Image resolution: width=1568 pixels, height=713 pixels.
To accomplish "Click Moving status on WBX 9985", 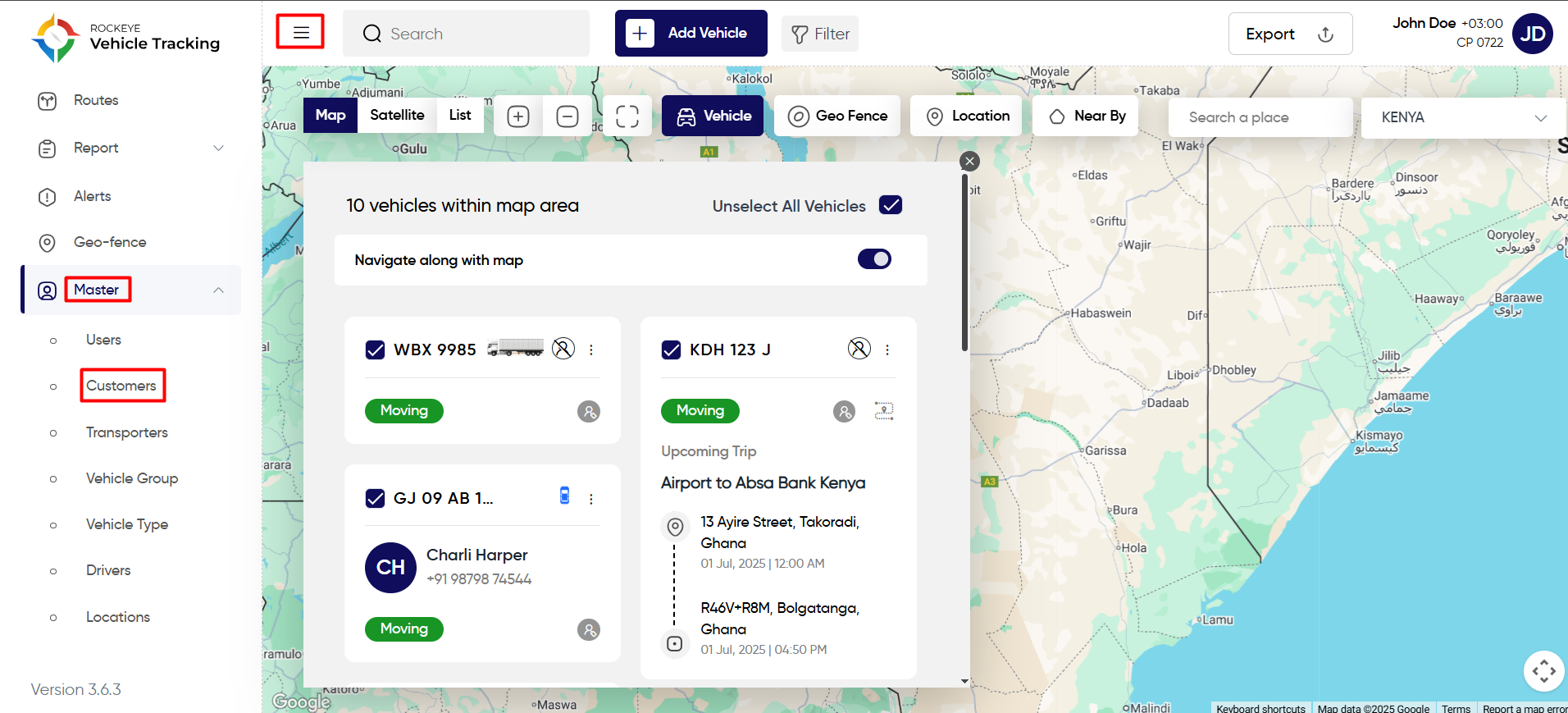I will (x=404, y=411).
